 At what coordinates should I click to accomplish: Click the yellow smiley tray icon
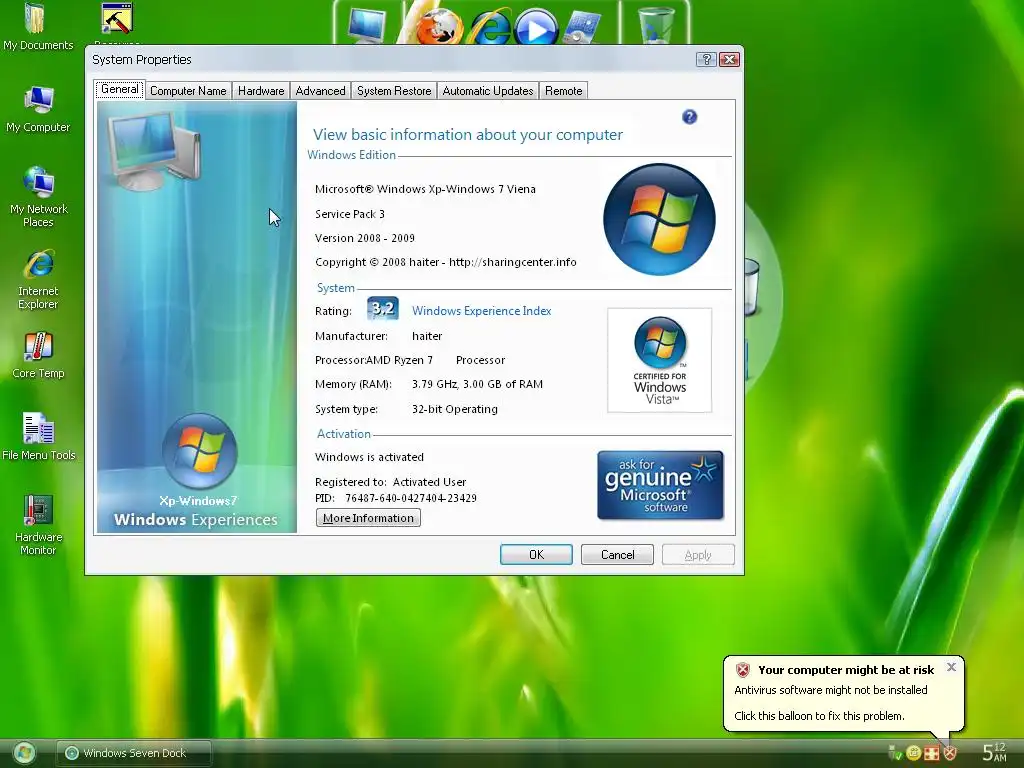pos(914,753)
